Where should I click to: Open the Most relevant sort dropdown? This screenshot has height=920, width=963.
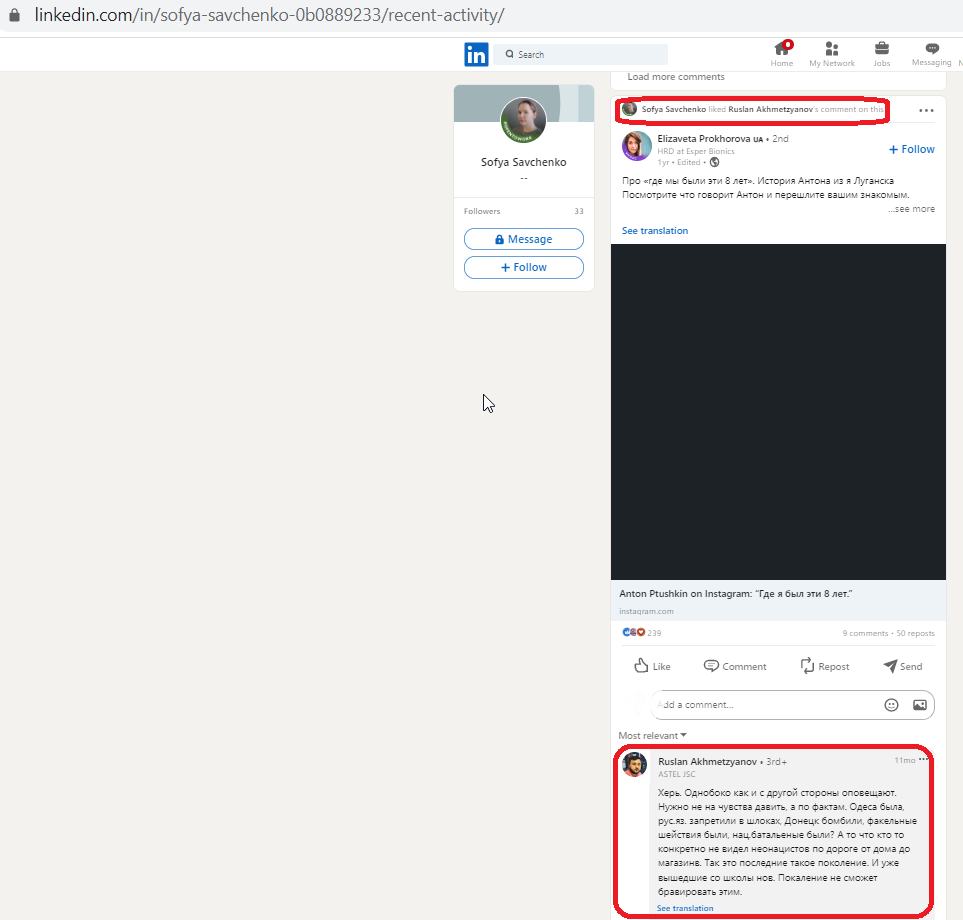tap(652, 736)
